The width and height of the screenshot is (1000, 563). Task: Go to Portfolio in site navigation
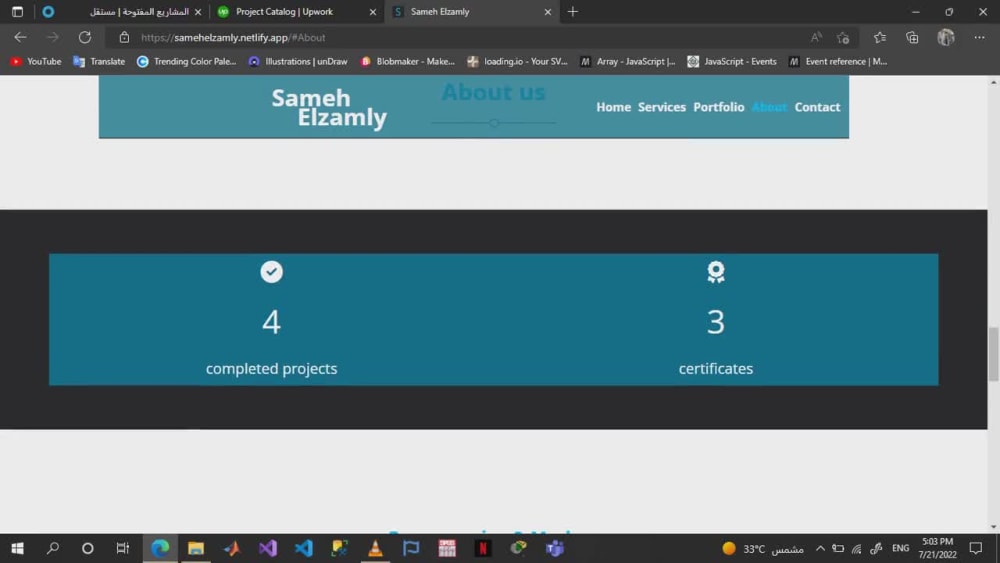[x=719, y=107]
